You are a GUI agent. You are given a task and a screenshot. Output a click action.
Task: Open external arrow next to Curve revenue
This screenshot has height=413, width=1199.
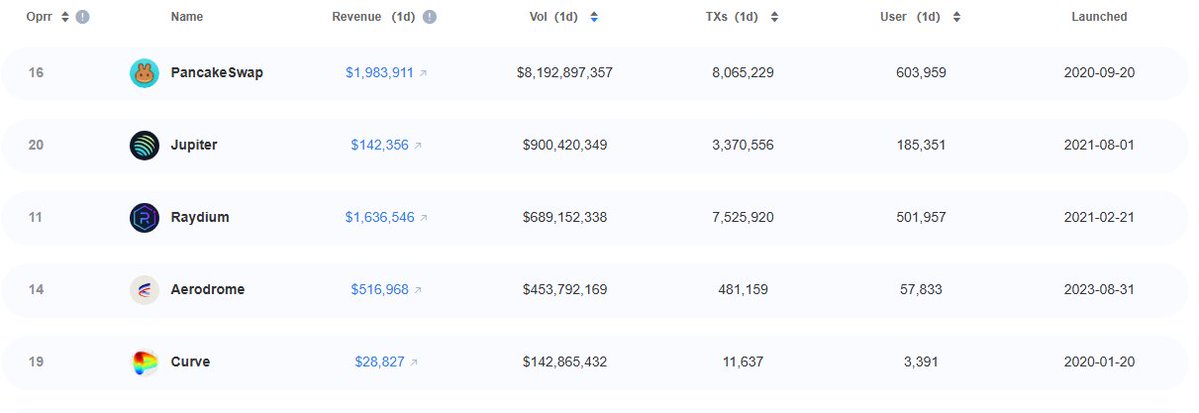tap(414, 363)
